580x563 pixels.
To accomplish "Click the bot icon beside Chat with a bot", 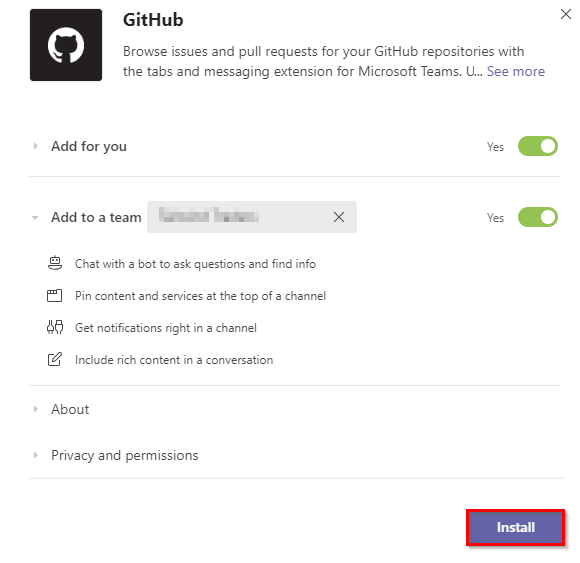I will pyautogui.click(x=55, y=263).
